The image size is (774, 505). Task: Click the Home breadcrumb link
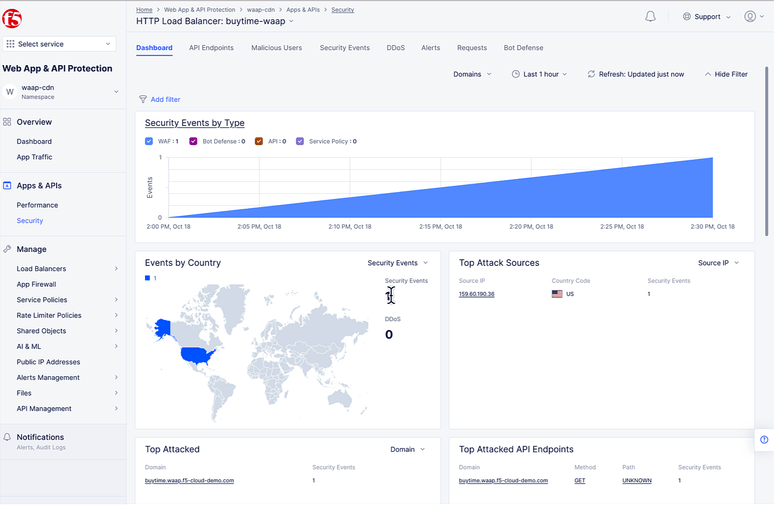click(x=144, y=10)
